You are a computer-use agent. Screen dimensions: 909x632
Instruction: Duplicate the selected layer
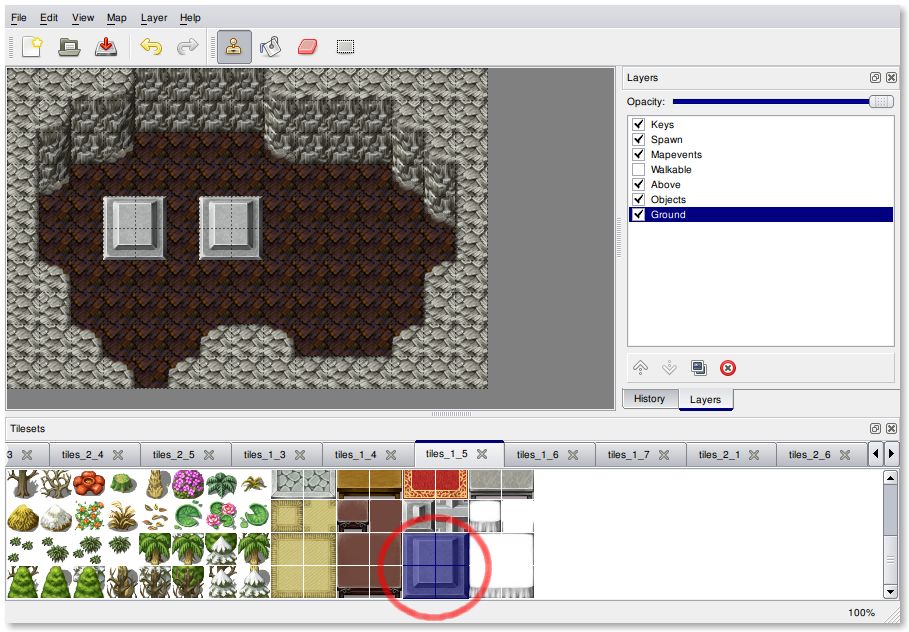pyautogui.click(x=699, y=368)
